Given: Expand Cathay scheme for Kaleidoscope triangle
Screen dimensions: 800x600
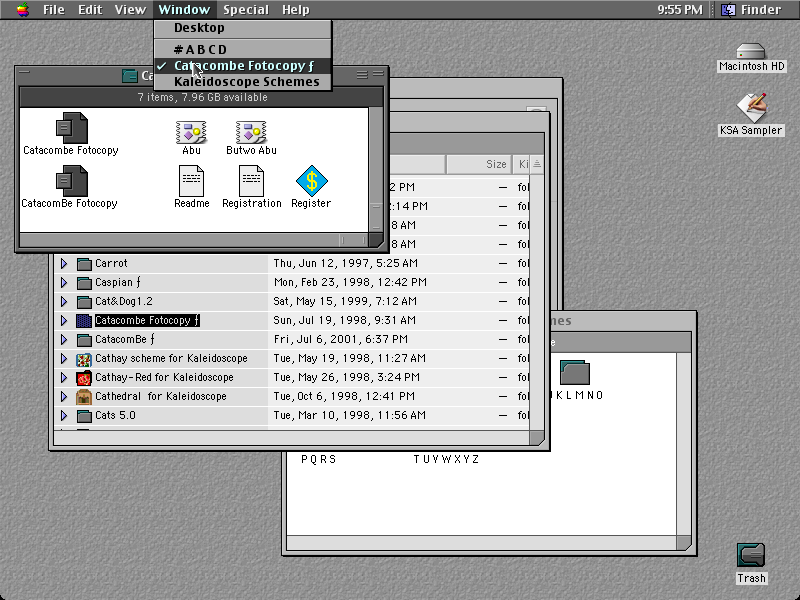Looking at the screenshot, I should coord(64,358).
